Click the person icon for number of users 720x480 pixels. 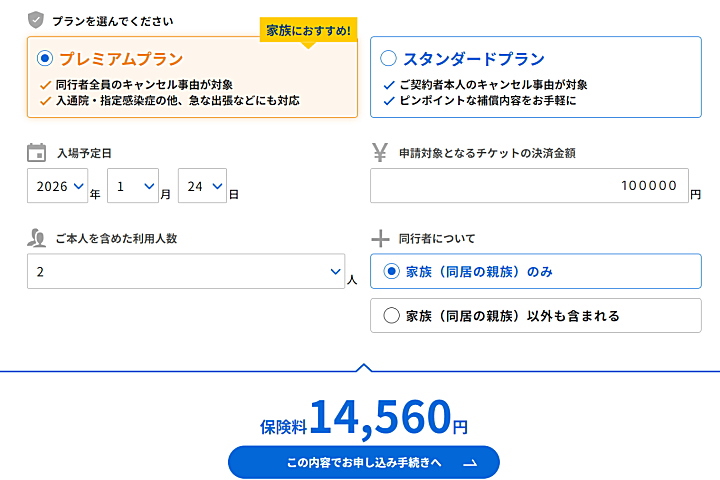[37, 238]
